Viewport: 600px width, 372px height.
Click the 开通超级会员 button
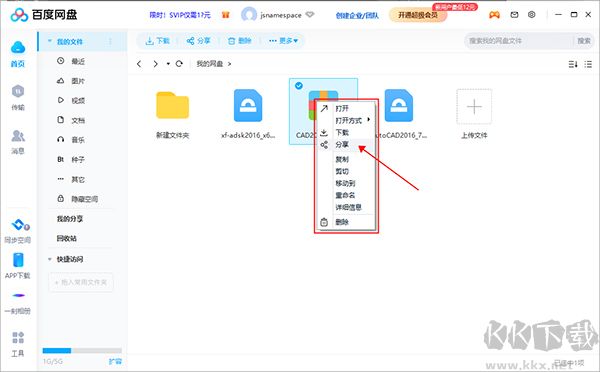pos(418,15)
